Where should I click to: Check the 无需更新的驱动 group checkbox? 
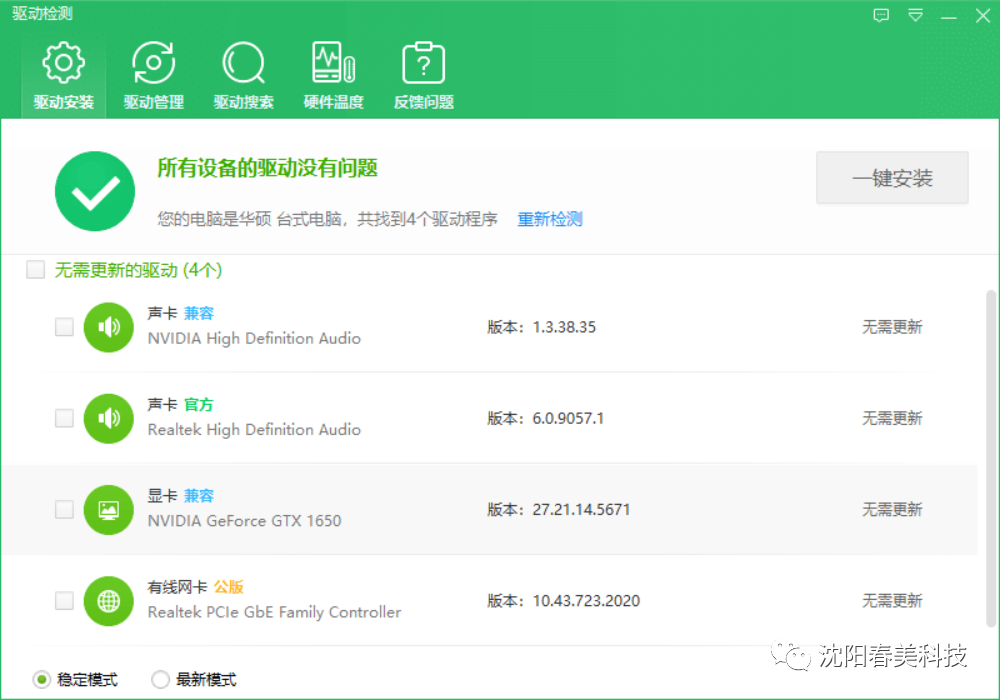tap(35, 269)
